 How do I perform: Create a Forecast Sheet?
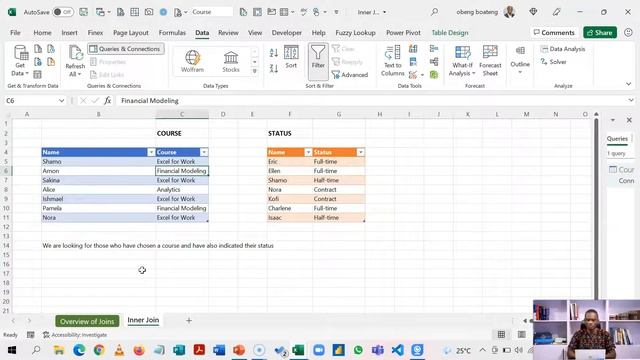coord(490,61)
